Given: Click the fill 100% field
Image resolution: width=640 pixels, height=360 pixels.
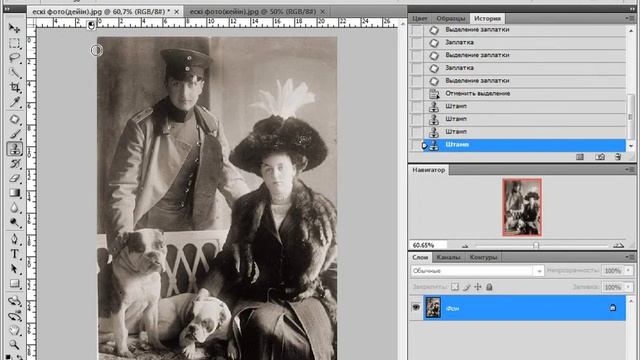Looking at the screenshot, I should (613, 287).
